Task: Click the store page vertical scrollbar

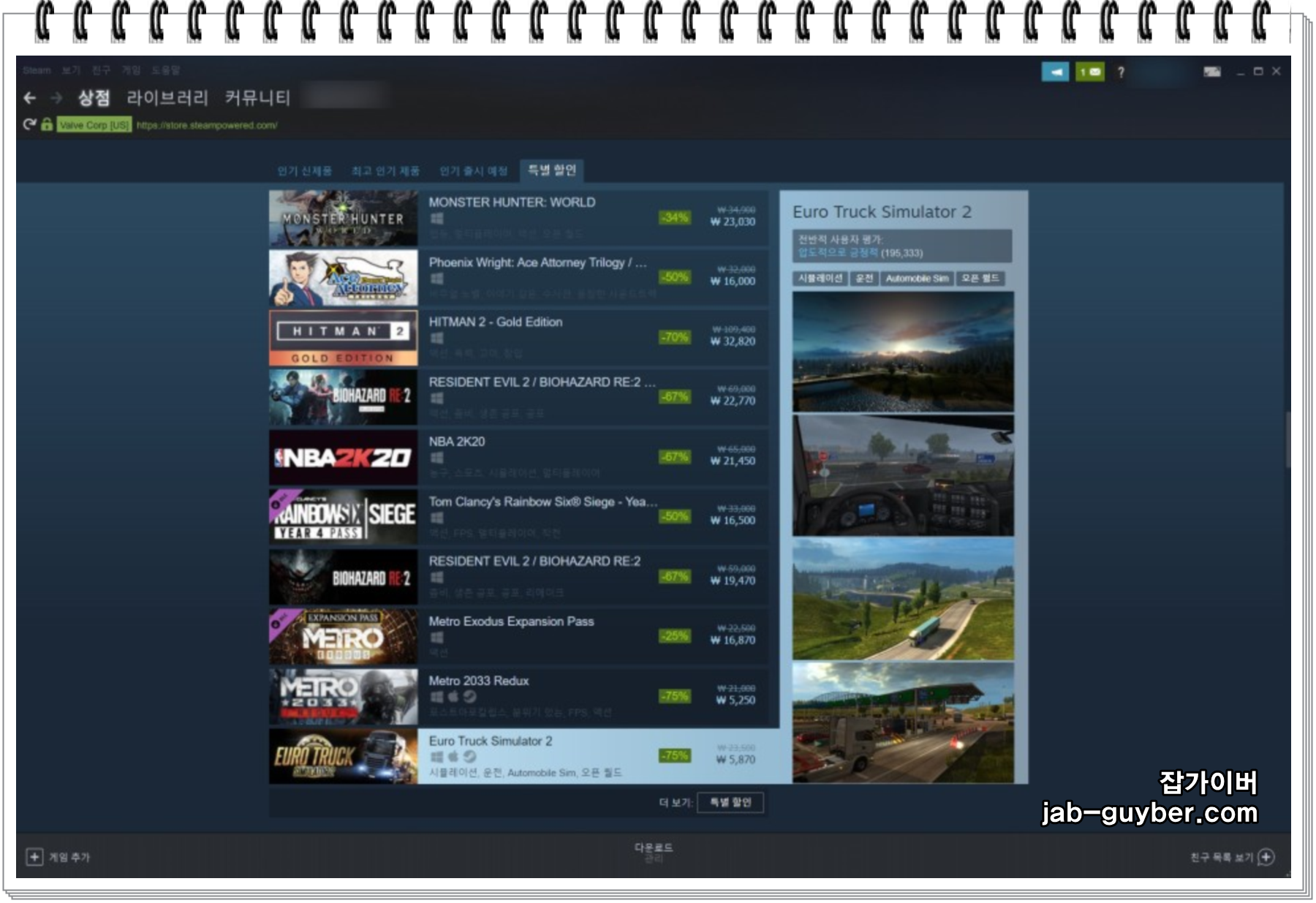Action: pyautogui.click(x=1287, y=439)
